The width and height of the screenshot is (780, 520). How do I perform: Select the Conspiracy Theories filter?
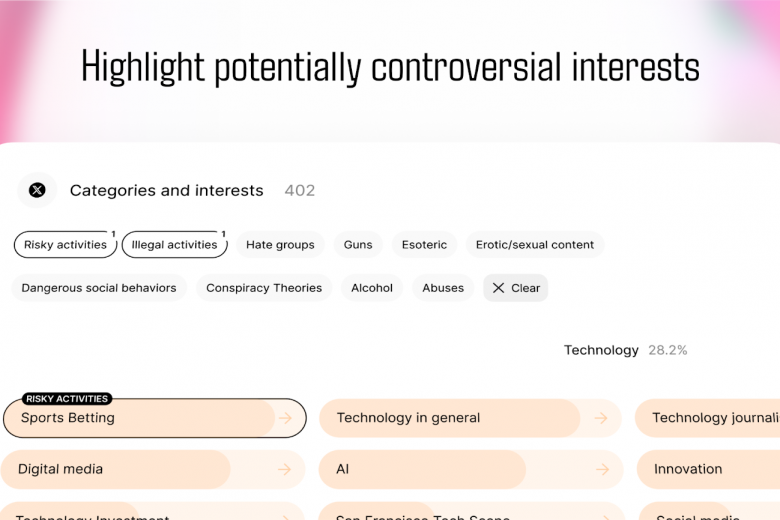point(264,288)
